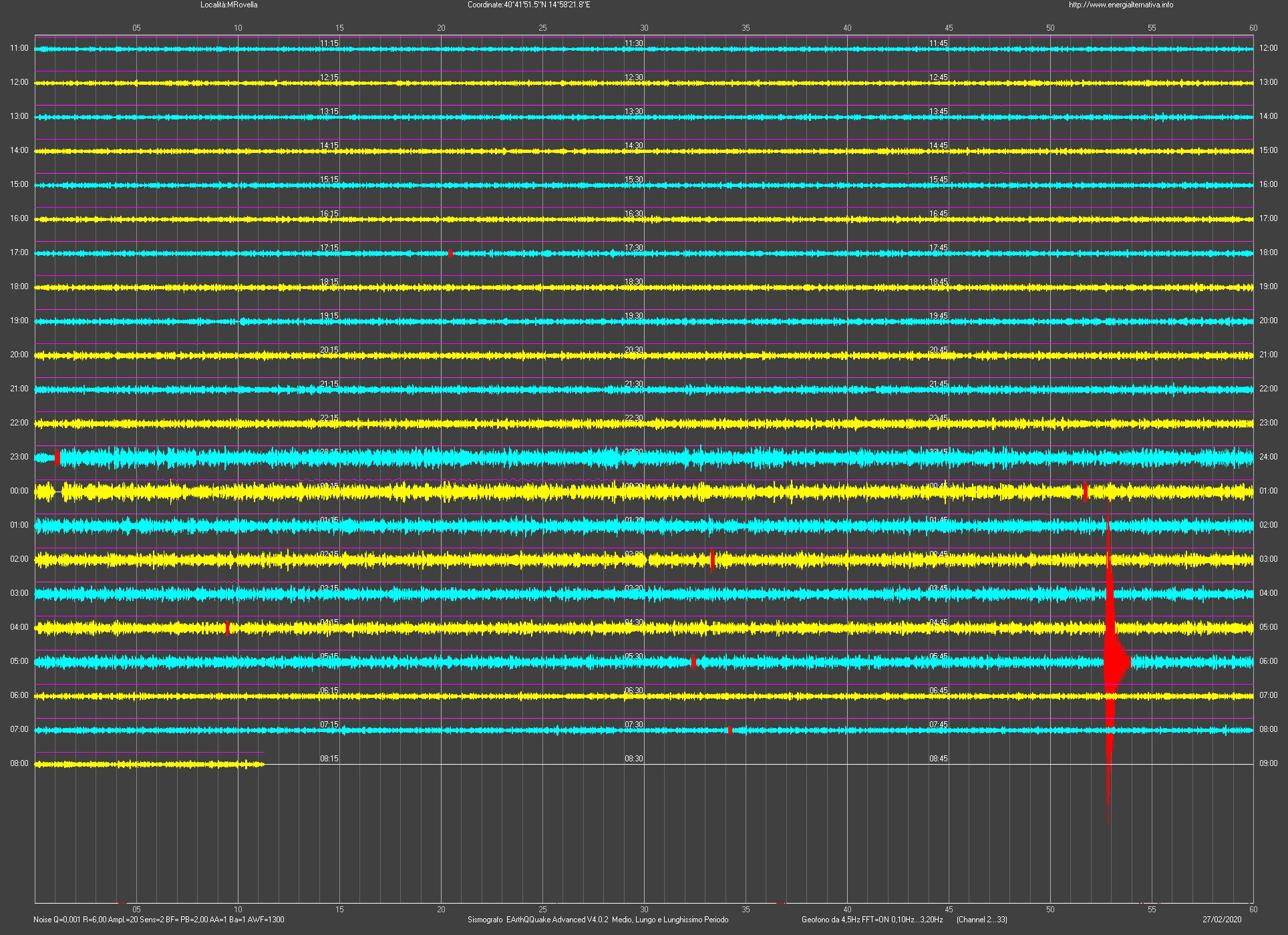Select the 11:15 quarter-hour label
1288x935 pixels.
[x=329, y=43]
